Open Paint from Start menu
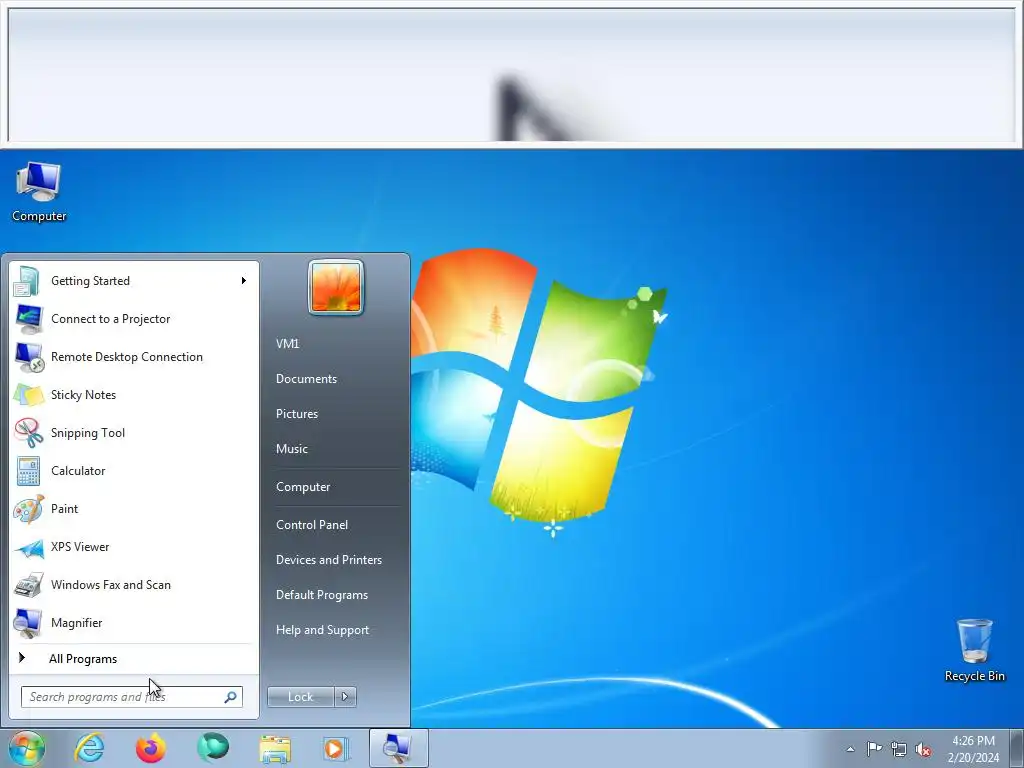 134,509
